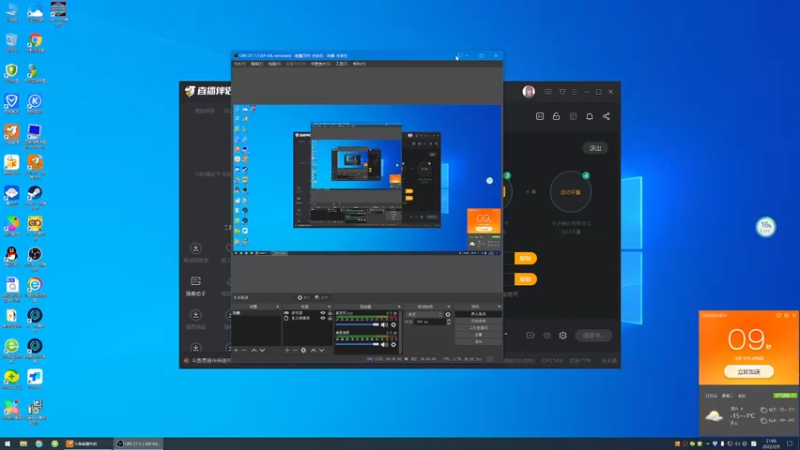Open message icon in streaming companion title bar
Screen dimensions: 800x450
tap(548, 92)
